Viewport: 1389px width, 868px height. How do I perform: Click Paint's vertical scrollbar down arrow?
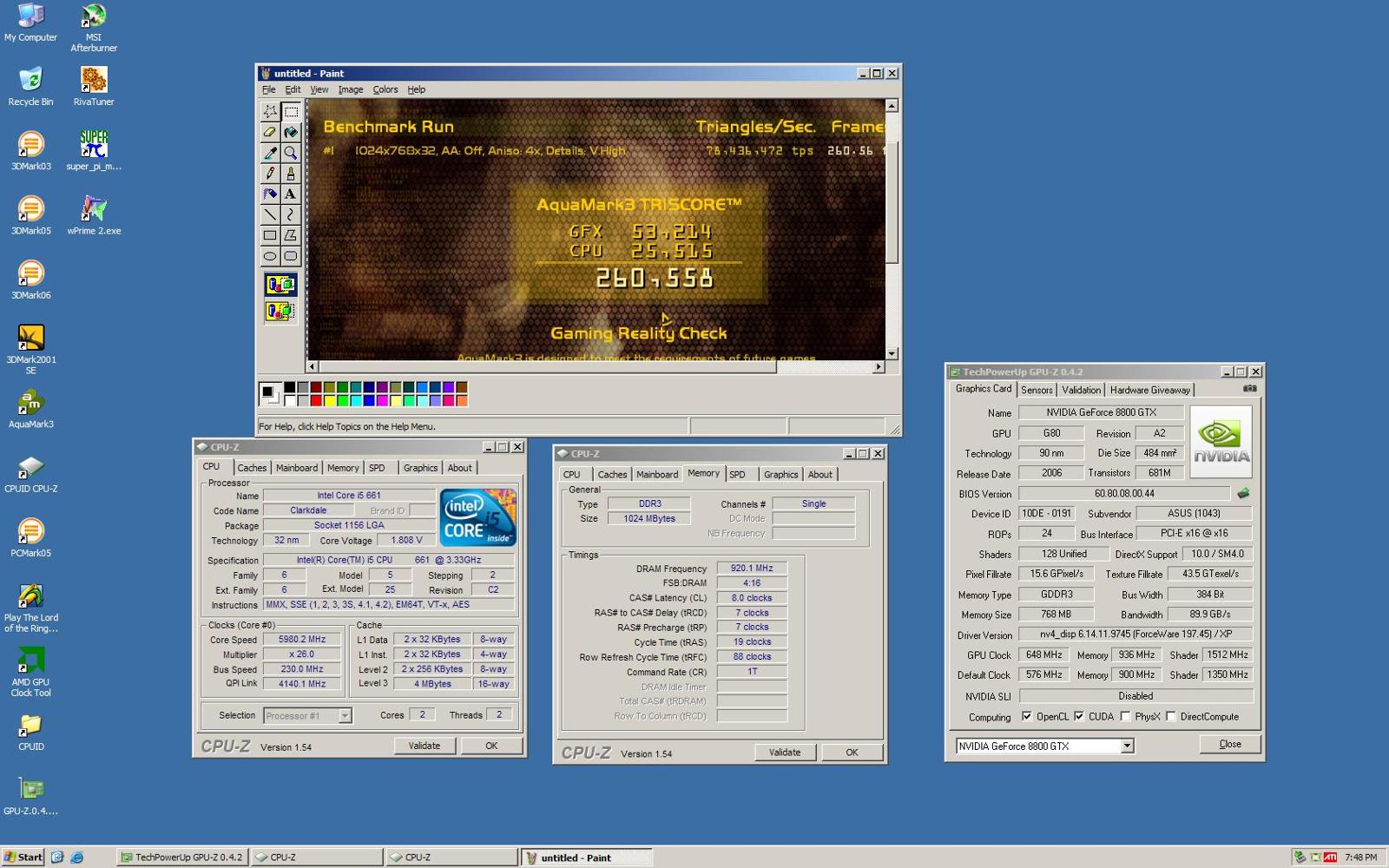[x=892, y=353]
